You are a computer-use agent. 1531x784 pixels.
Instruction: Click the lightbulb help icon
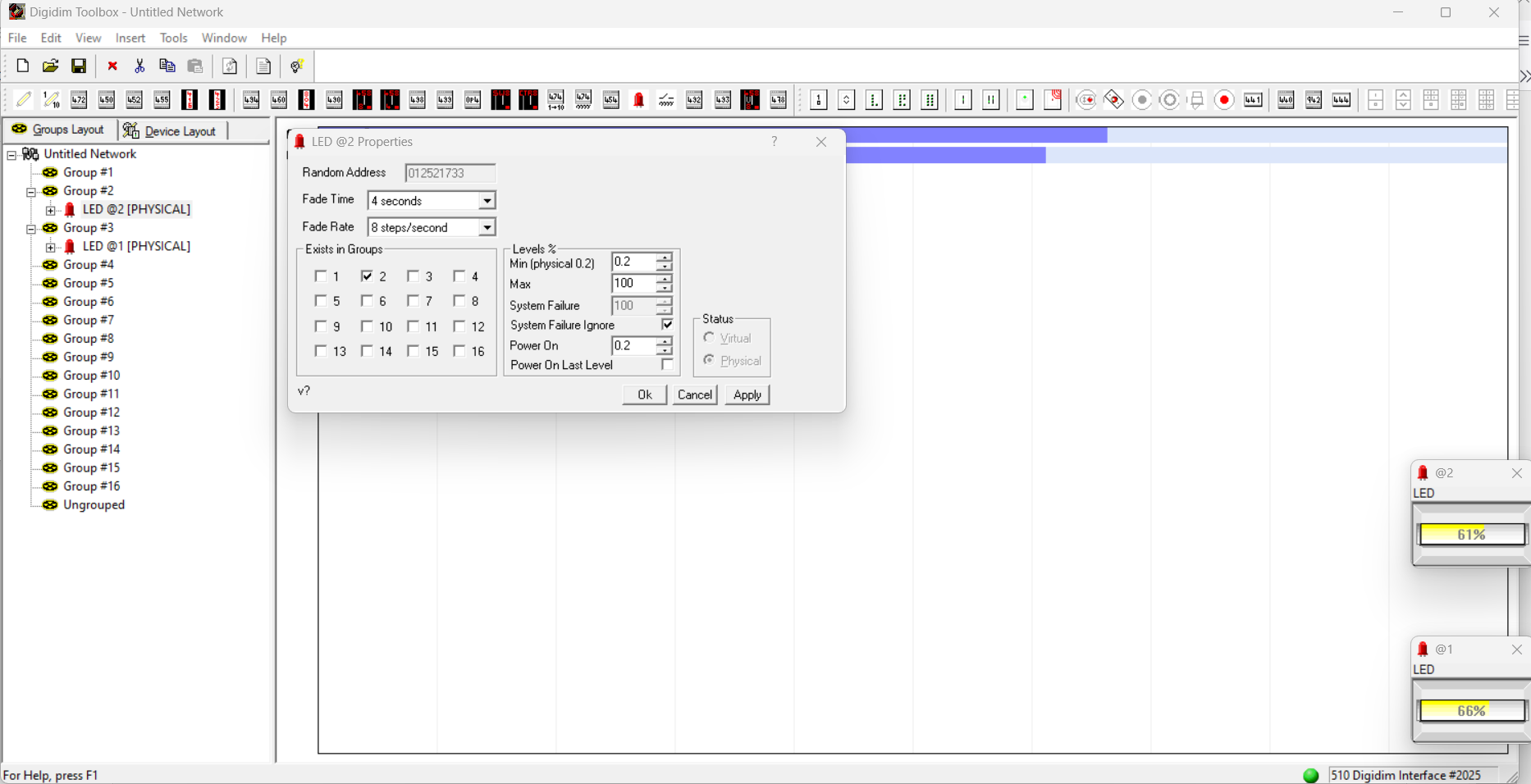297,66
